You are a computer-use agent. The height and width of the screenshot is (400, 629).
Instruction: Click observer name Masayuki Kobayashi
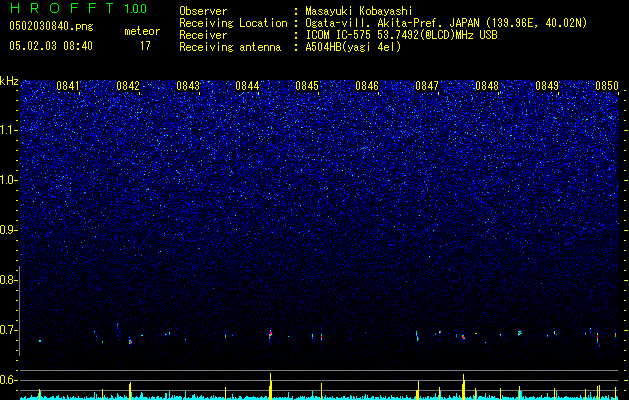(359, 11)
